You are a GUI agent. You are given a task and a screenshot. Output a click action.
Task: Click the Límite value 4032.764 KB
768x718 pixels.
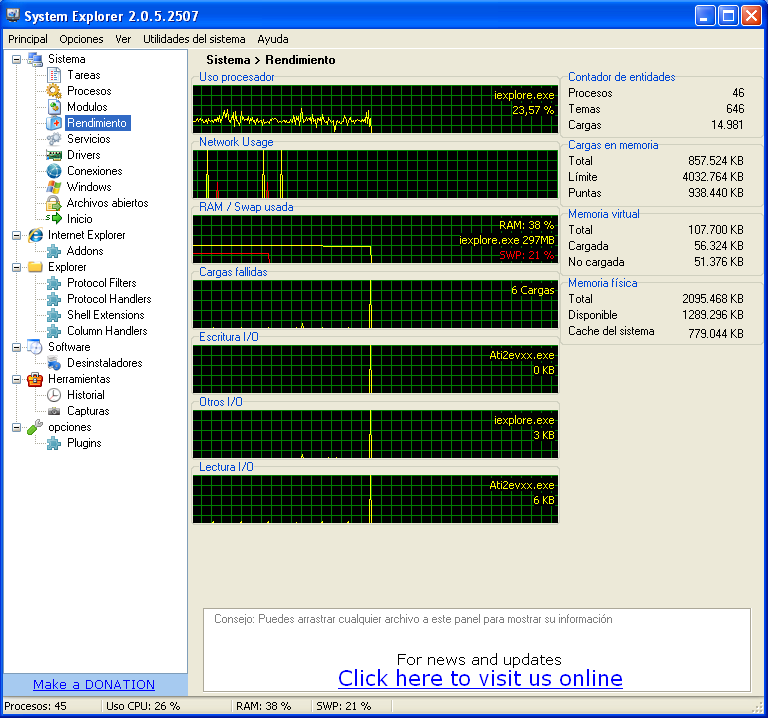[x=713, y=177]
